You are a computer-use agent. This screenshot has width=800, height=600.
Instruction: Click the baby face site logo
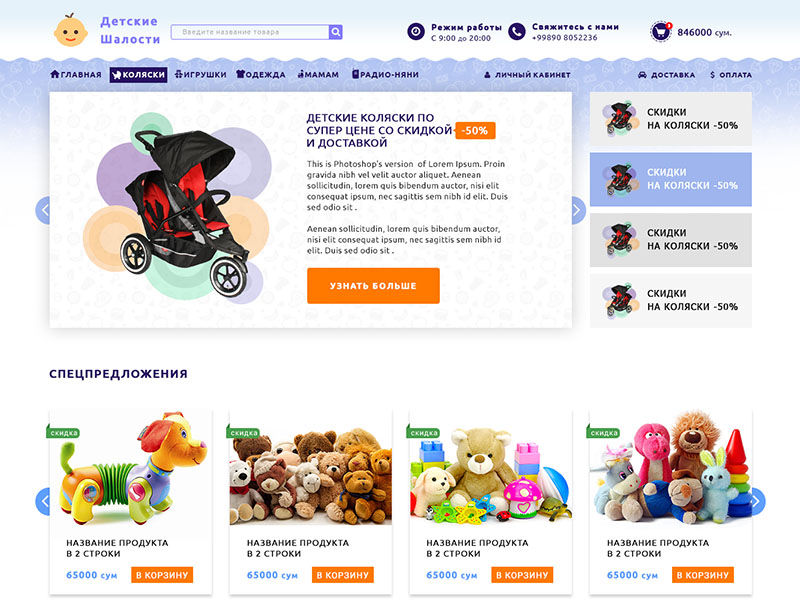[70, 31]
